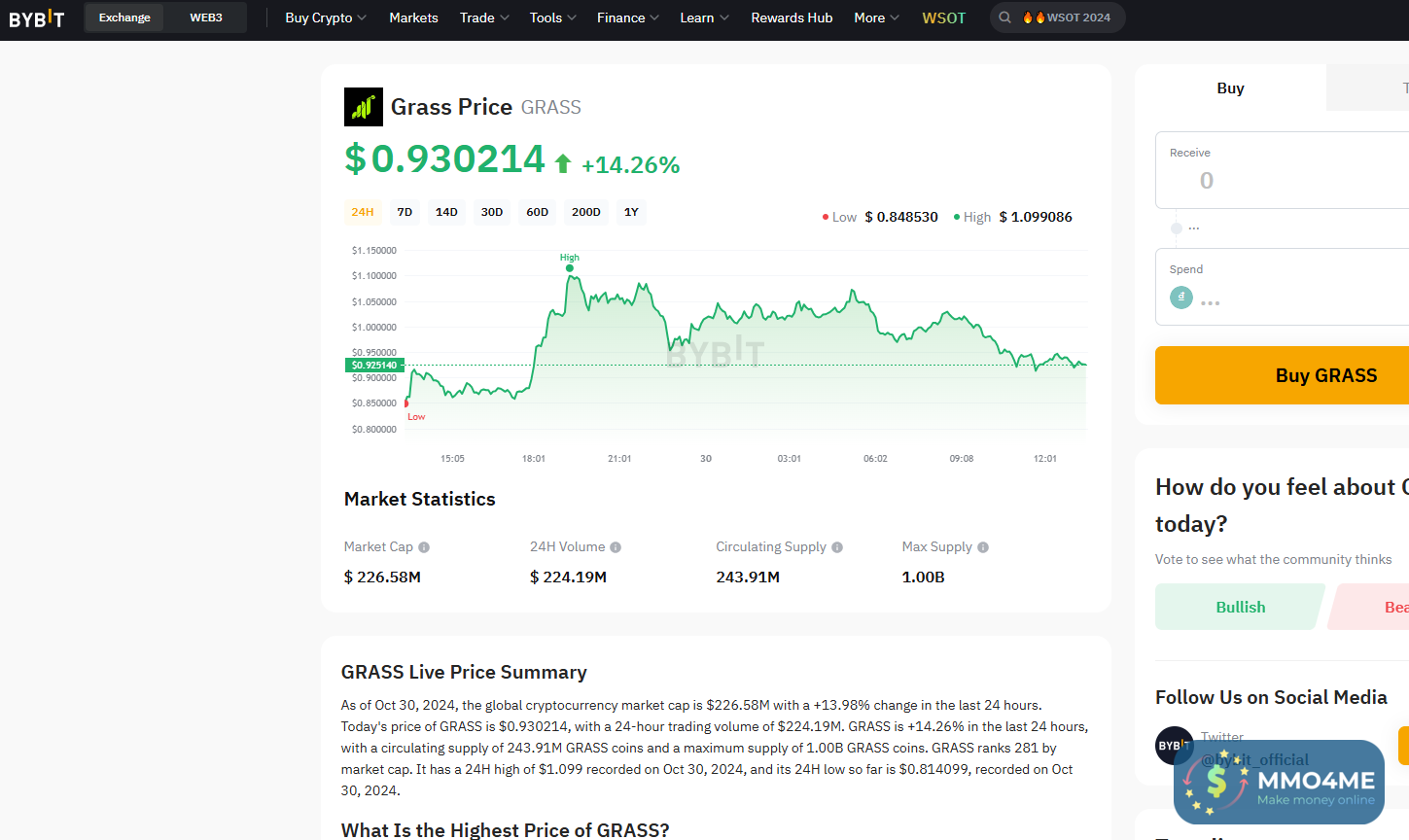Expand the Buy Crypto dropdown

coord(326,17)
